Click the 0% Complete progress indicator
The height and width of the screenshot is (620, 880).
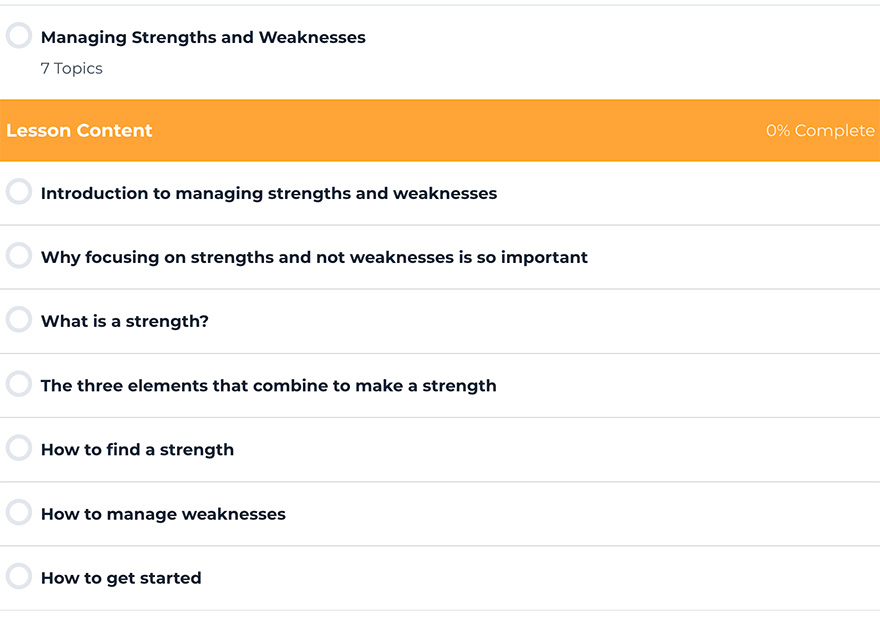point(820,130)
